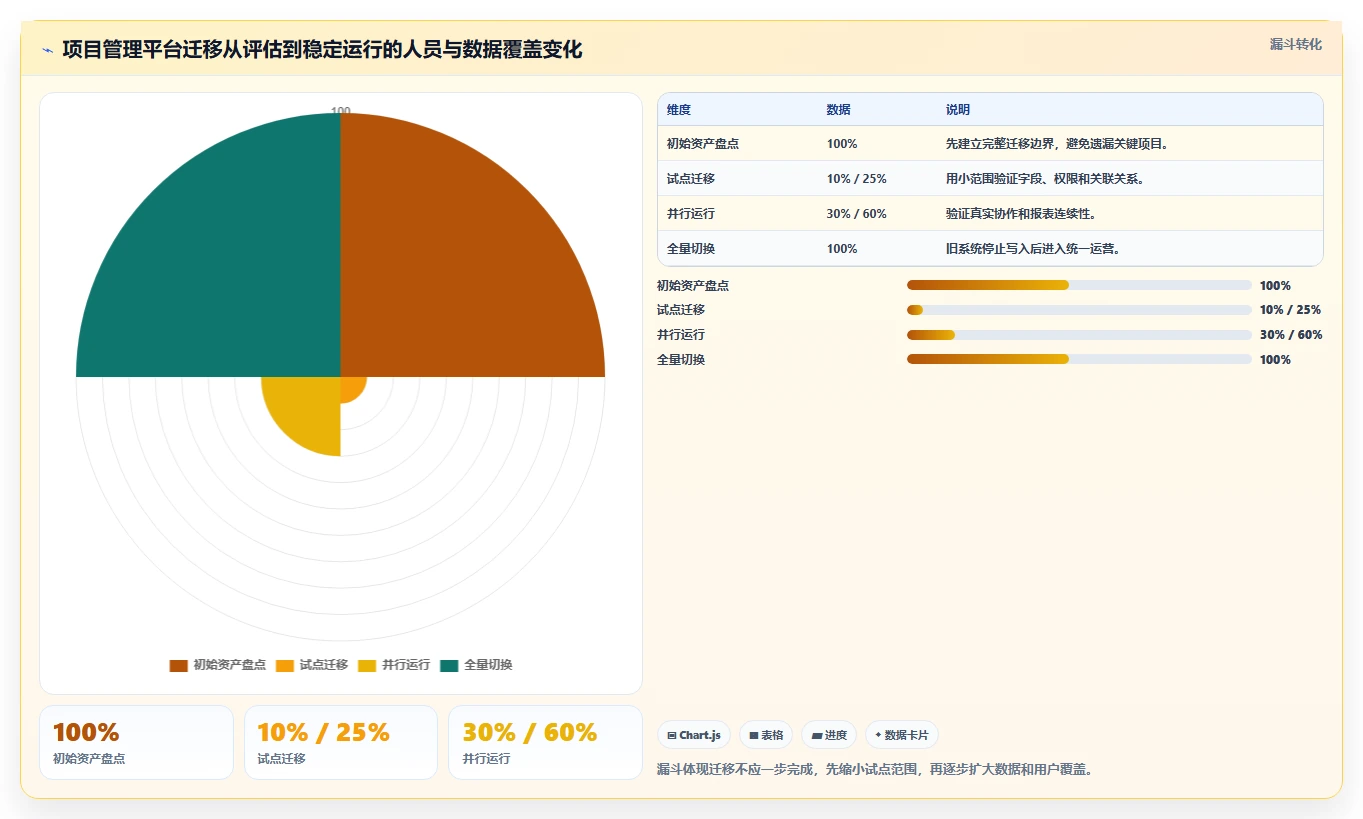The image size is (1363, 819).
Task: Click the small orange 试点迁移 wedge
Action: click(x=351, y=387)
